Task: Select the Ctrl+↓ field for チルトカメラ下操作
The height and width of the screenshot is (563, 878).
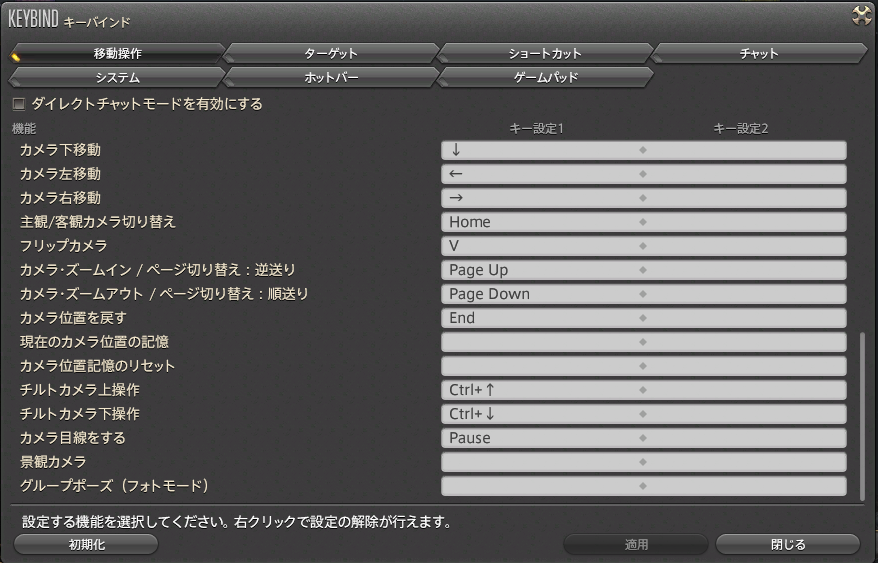Action: 542,414
